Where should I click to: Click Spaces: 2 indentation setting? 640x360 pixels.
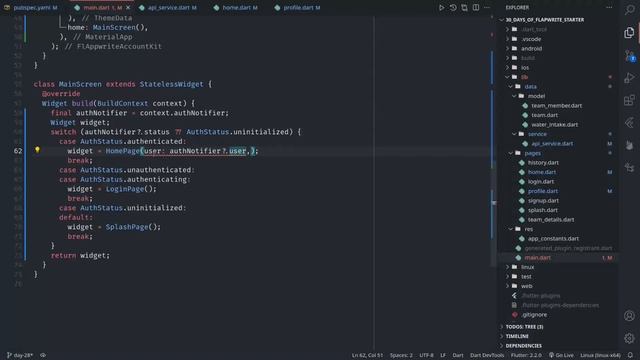click(401, 355)
